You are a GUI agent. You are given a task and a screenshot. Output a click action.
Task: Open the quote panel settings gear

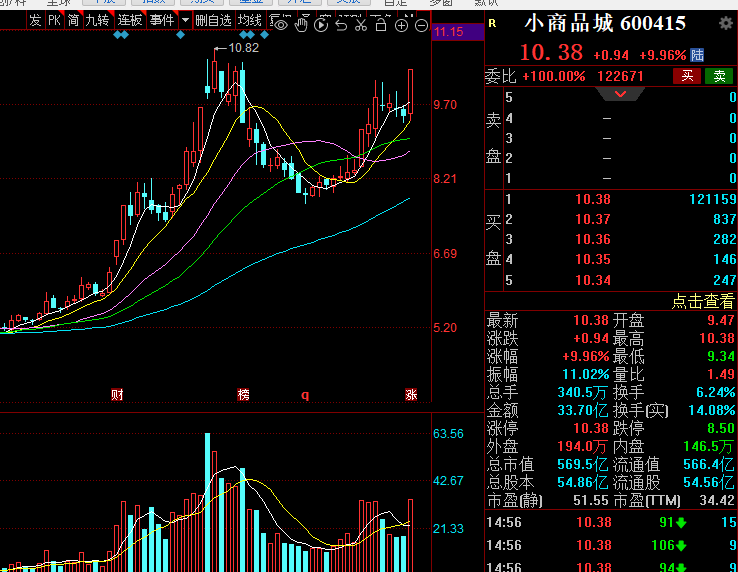tap(726, 23)
